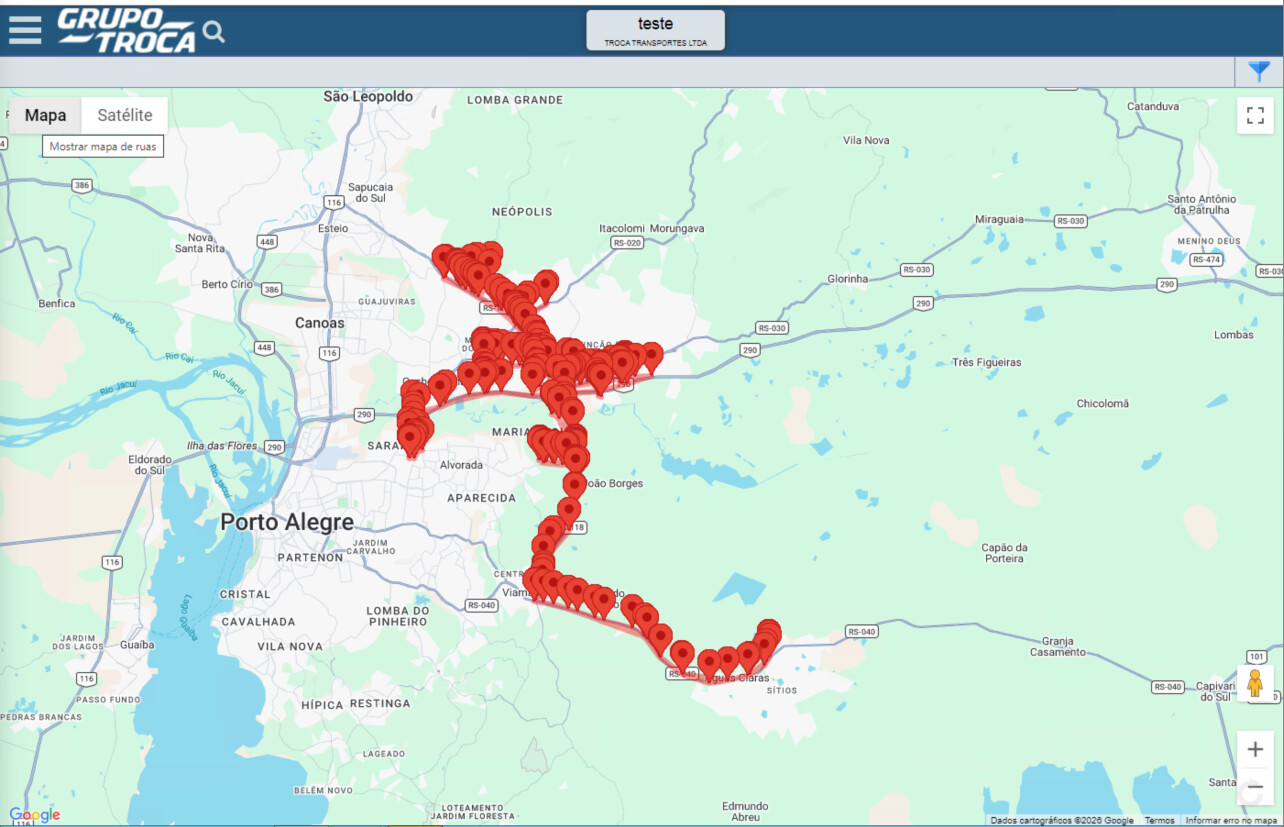Open the hamburger menu
The width and height of the screenshot is (1284, 827).
tap(25, 30)
